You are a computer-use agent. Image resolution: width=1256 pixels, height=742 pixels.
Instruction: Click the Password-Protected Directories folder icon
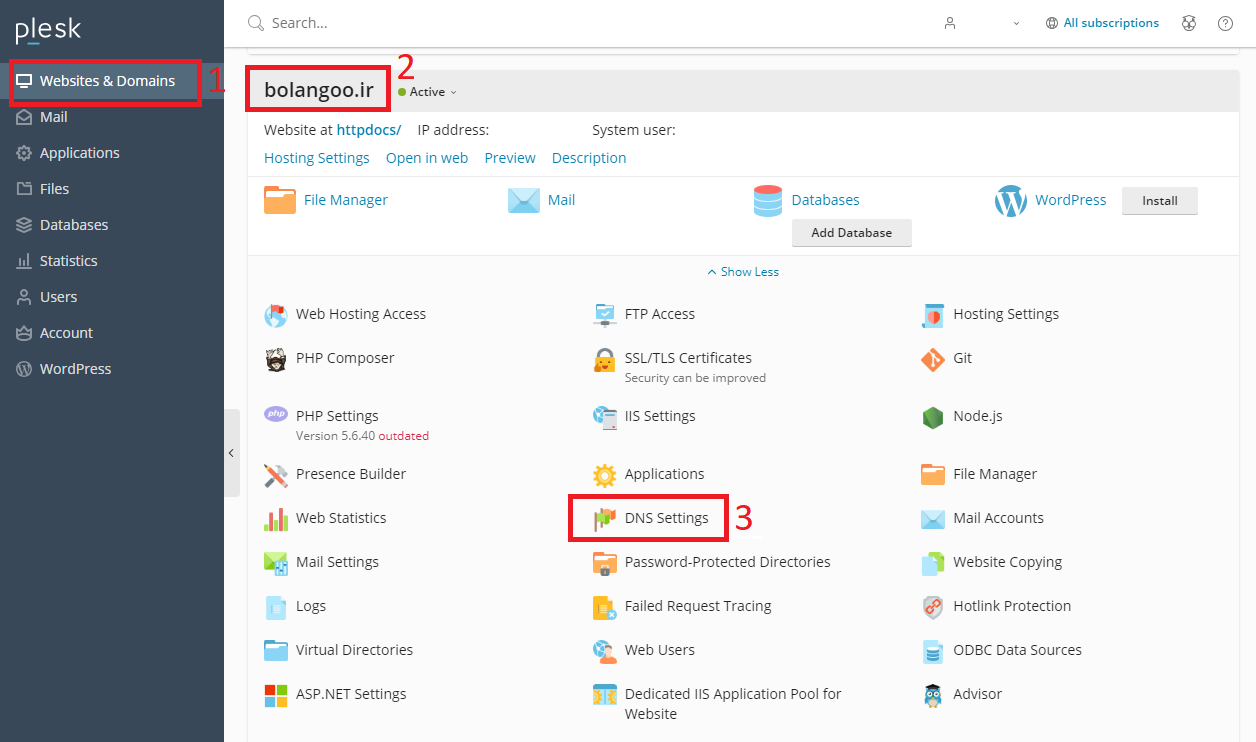click(604, 563)
